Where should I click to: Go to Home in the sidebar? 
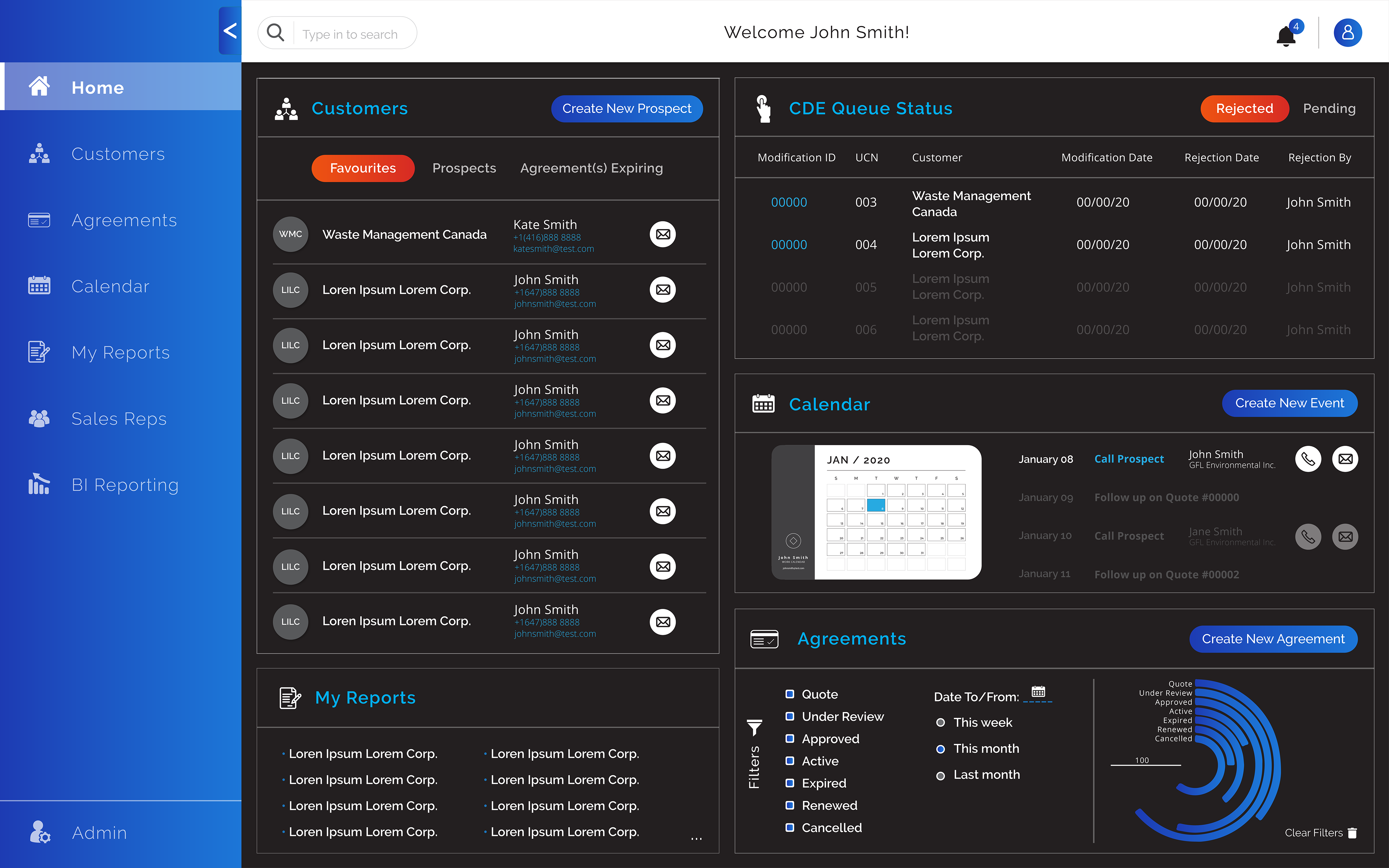pyautogui.click(x=120, y=87)
